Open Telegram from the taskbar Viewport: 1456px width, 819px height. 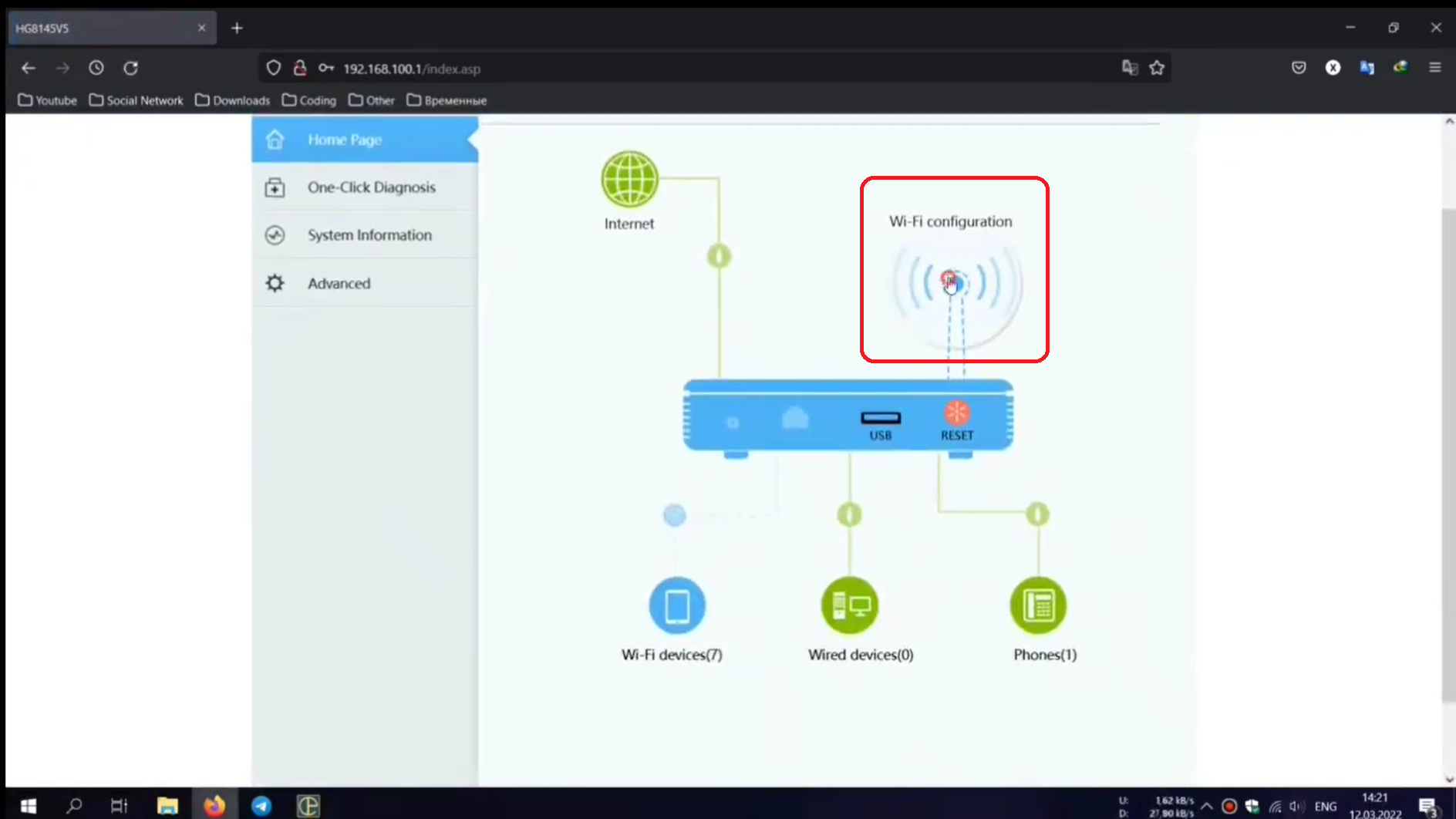click(261, 806)
